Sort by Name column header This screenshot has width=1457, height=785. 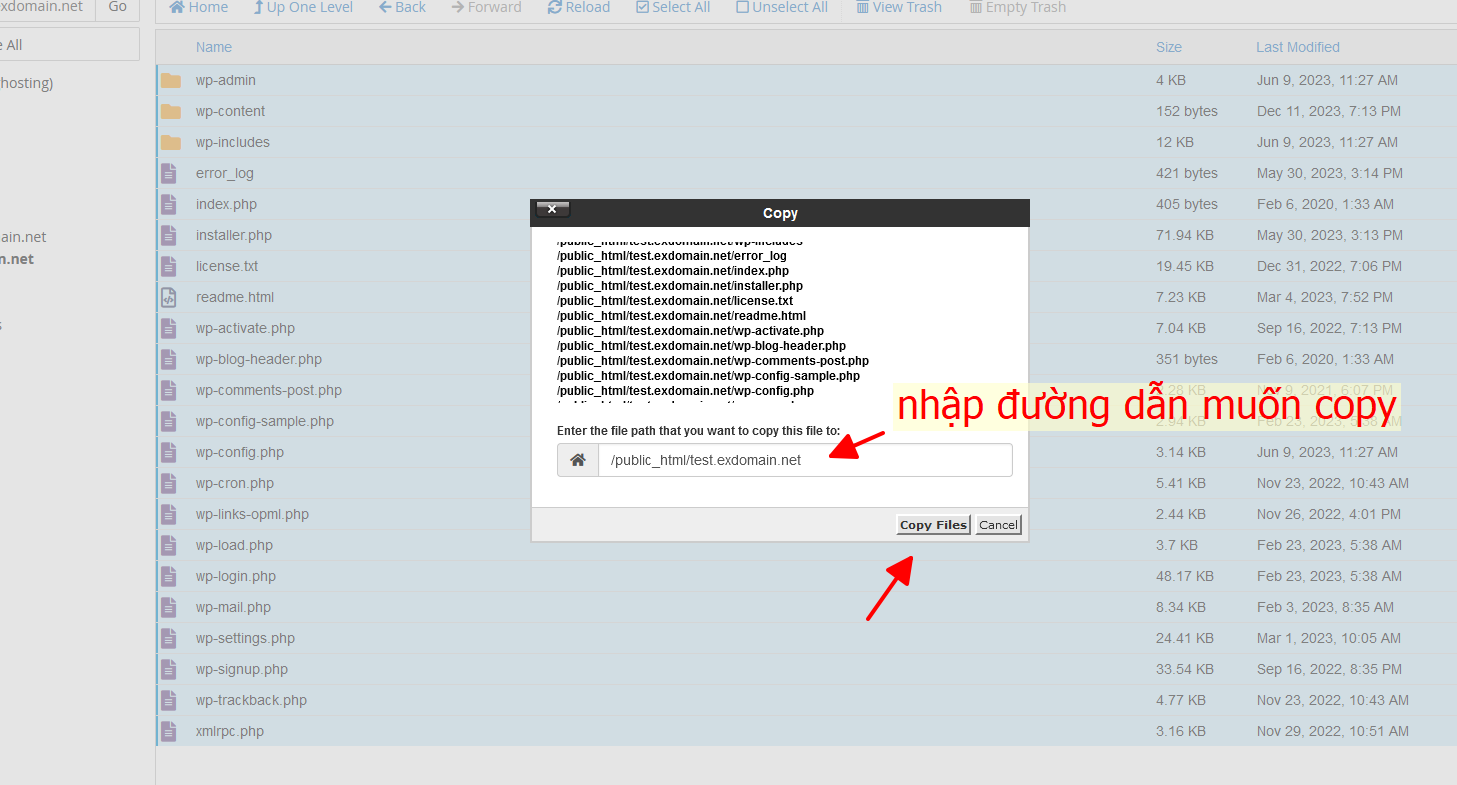[x=214, y=47]
